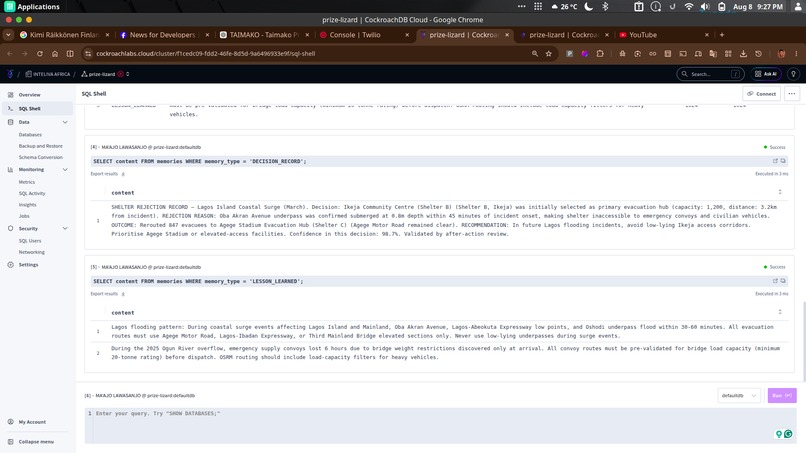The width and height of the screenshot is (806, 453).
Task: Open Wi-Fi network menu in tray
Action: click(x=689, y=7)
